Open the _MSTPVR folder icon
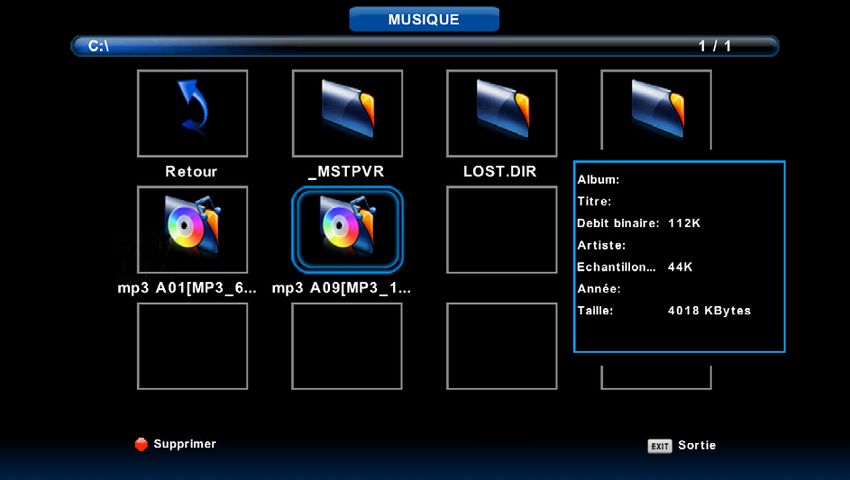This screenshot has height=480, width=850. 346,107
